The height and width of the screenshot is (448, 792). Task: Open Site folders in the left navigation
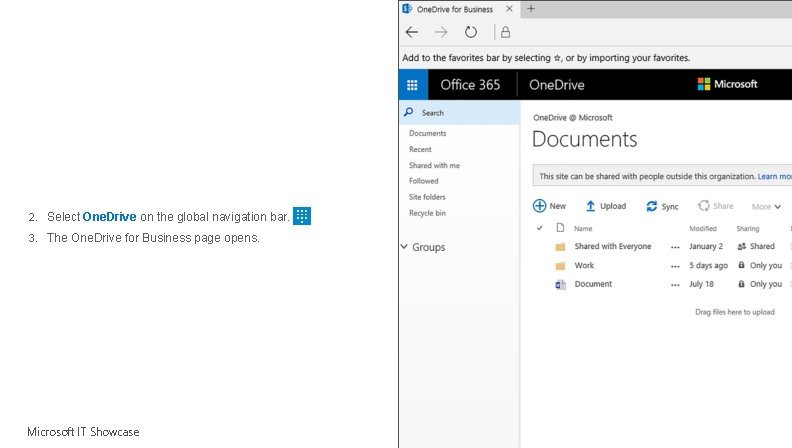(x=427, y=197)
